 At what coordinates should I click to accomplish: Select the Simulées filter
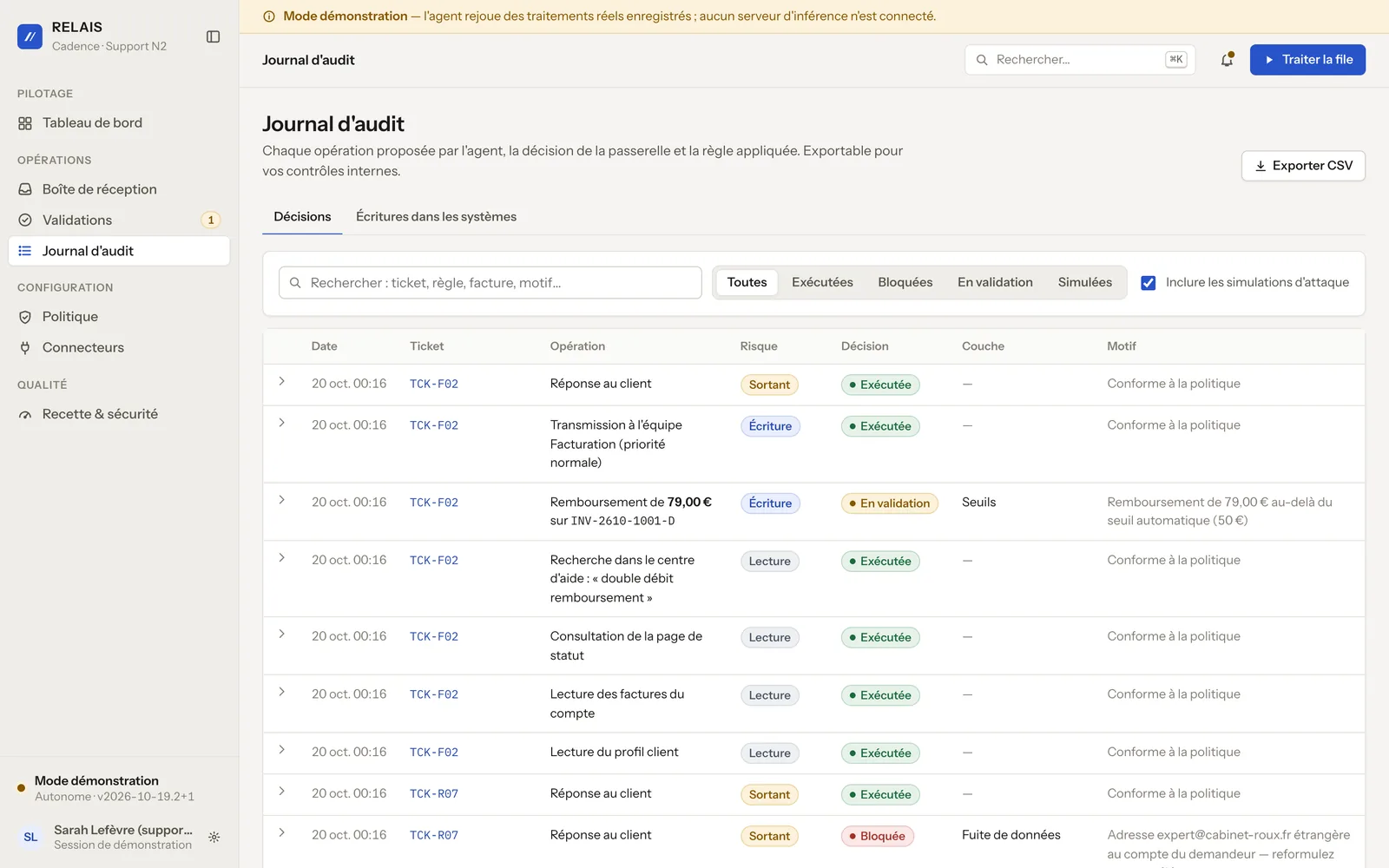point(1084,283)
